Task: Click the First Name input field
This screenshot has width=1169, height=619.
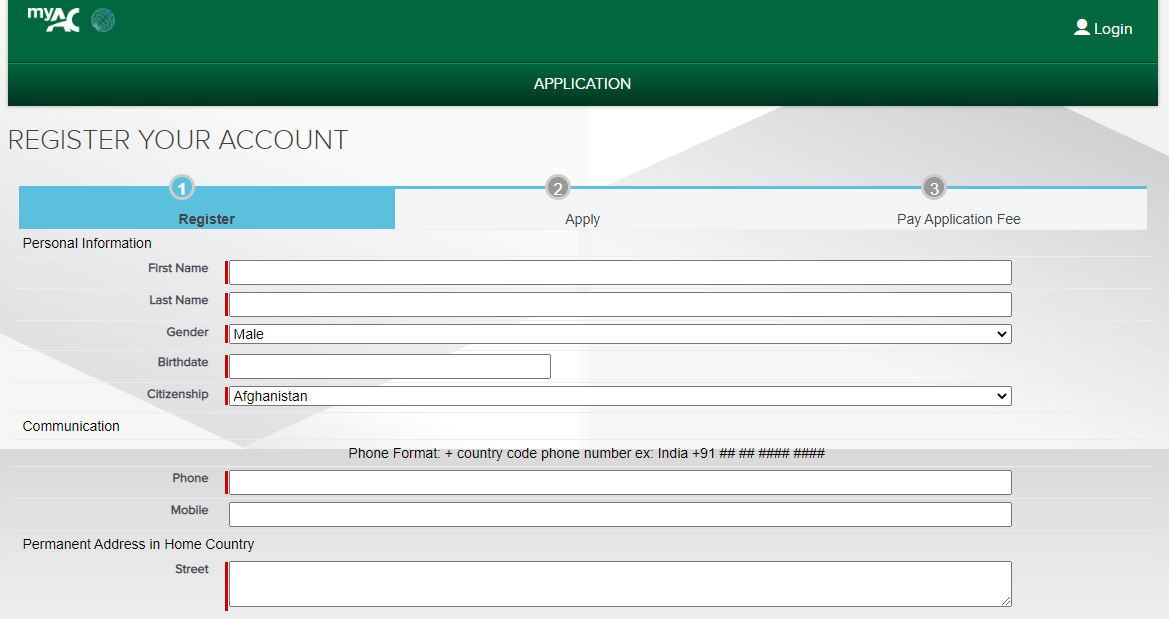Action: [x=618, y=271]
